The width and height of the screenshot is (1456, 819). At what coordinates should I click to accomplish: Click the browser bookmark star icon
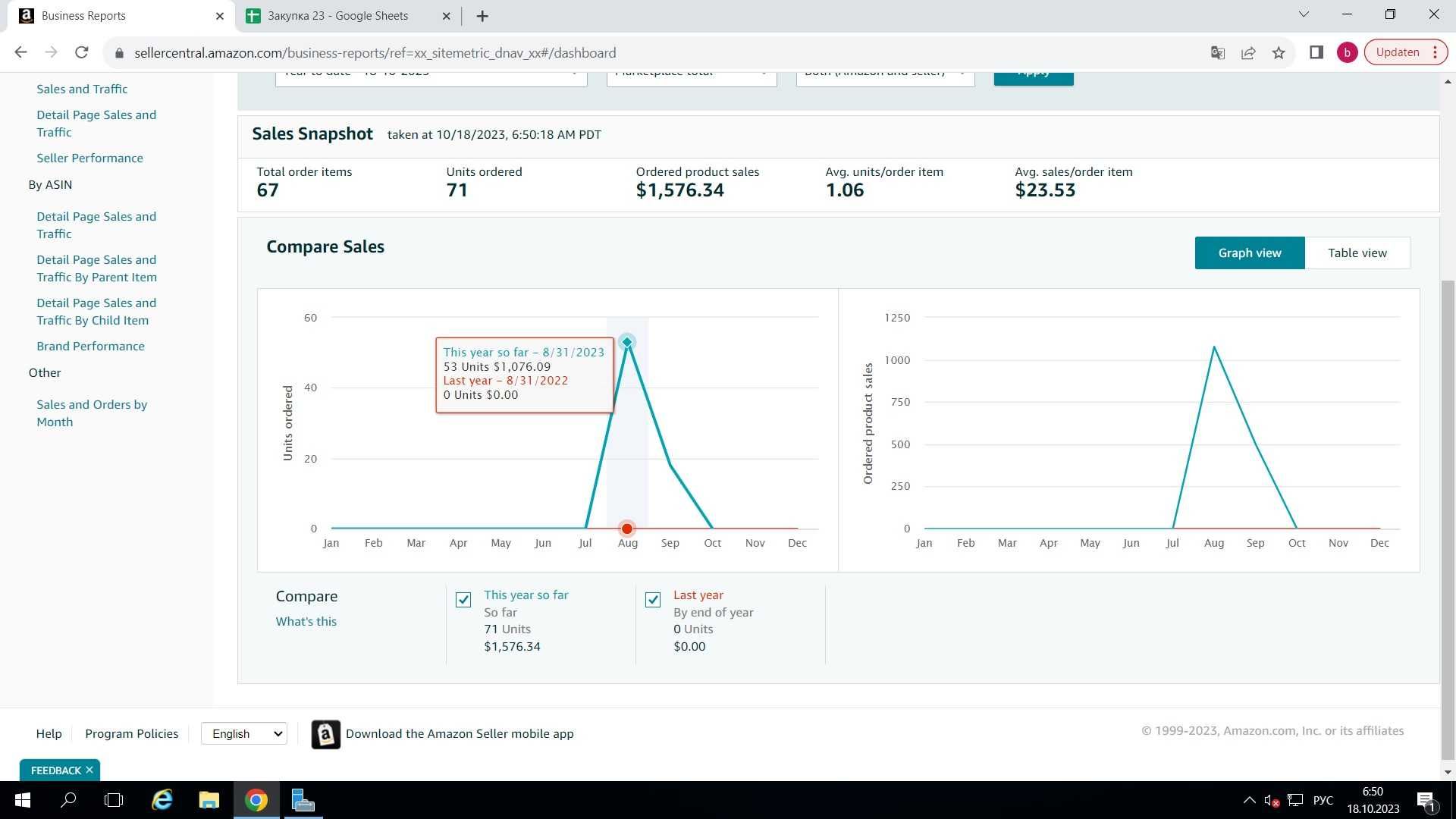click(x=1280, y=52)
